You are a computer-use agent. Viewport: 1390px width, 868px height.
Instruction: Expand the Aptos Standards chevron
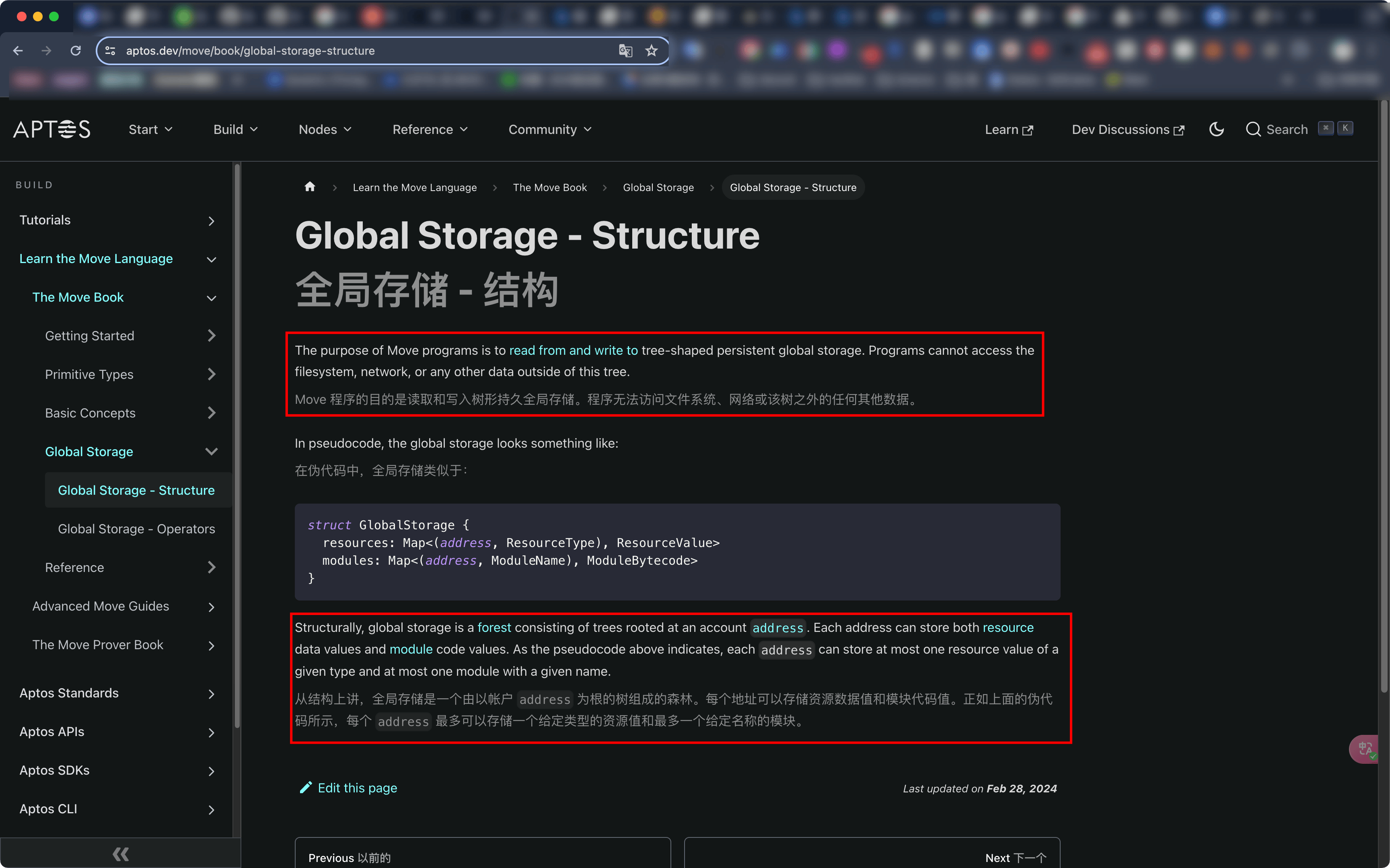pyautogui.click(x=211, y=694)
